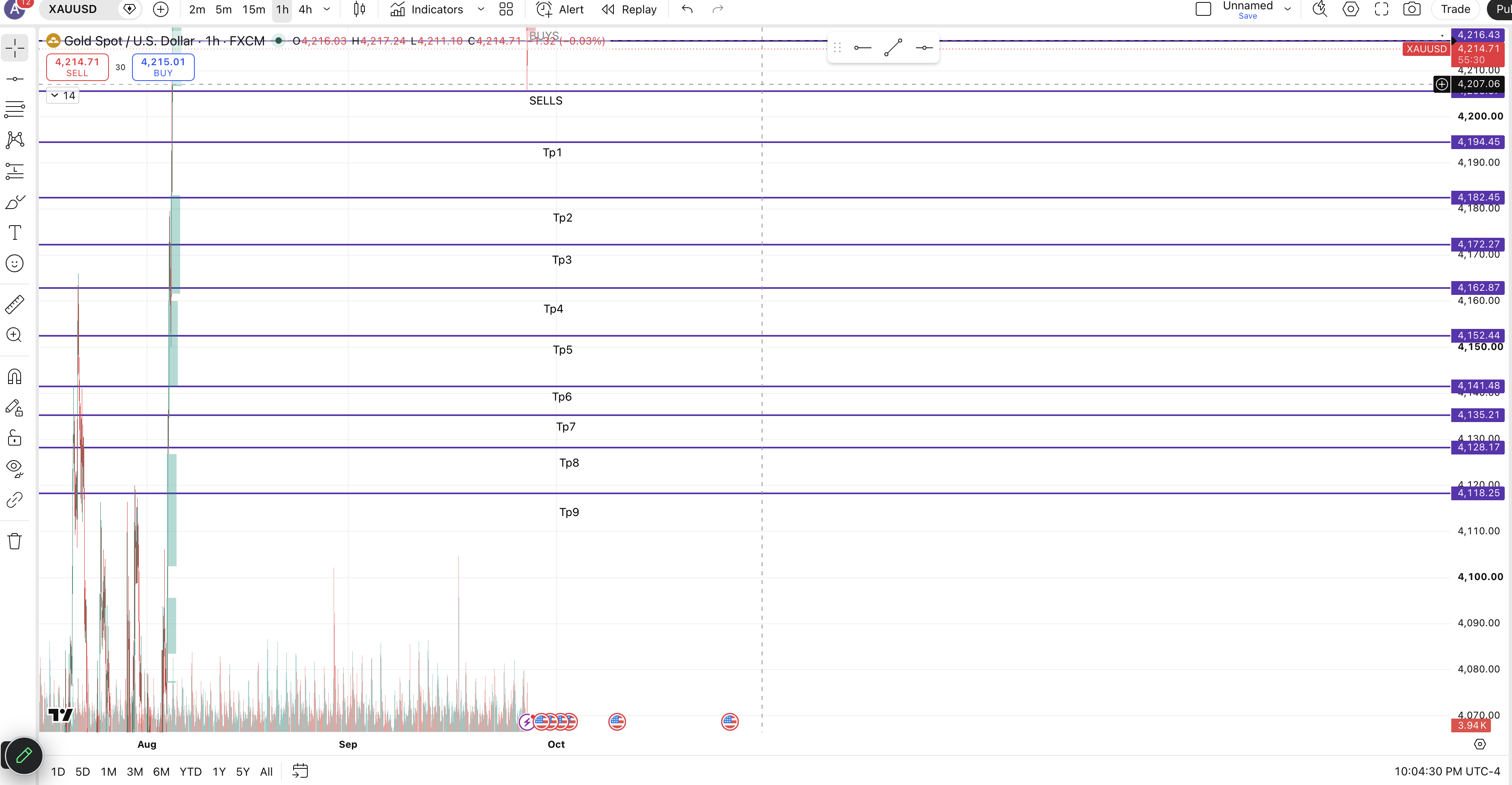Toggle stay in drawing mode
This screenshot has height=785, width=1512.
point(15,407)
